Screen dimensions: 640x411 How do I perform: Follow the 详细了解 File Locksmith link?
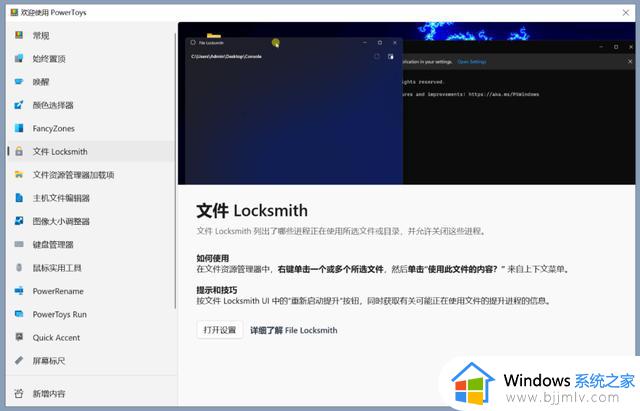pyautogui.click(x=293, y=330)
